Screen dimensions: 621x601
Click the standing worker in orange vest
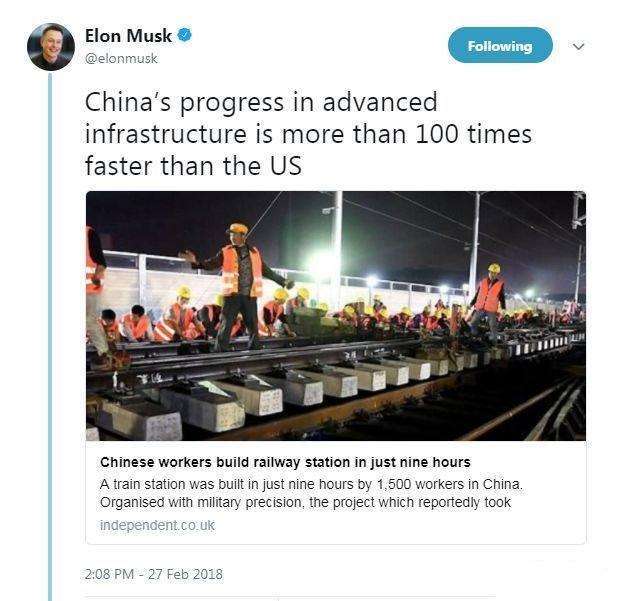pyautogui.click(x=237, y=287)
